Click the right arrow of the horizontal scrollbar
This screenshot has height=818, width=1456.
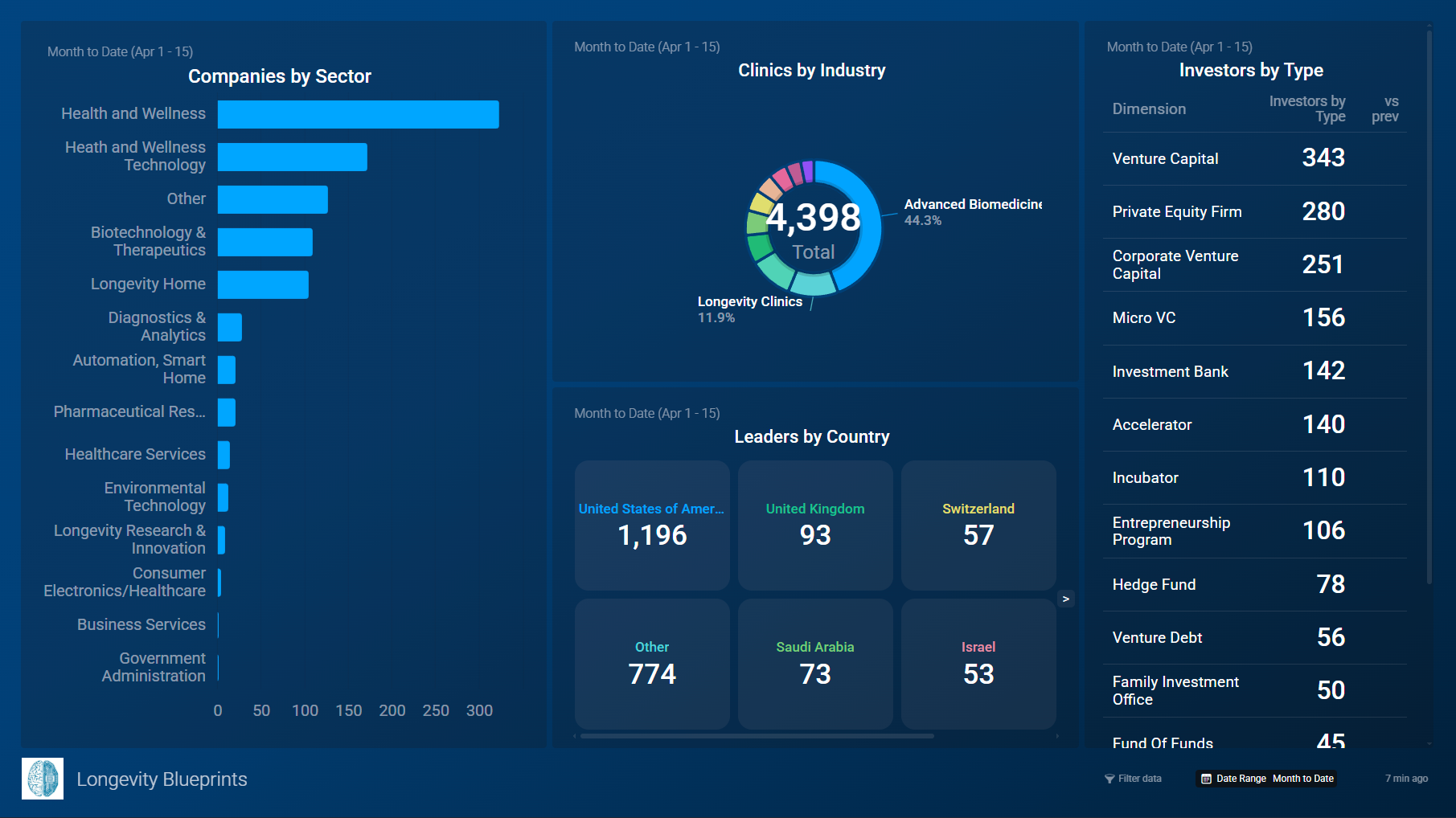(1057, 735)
